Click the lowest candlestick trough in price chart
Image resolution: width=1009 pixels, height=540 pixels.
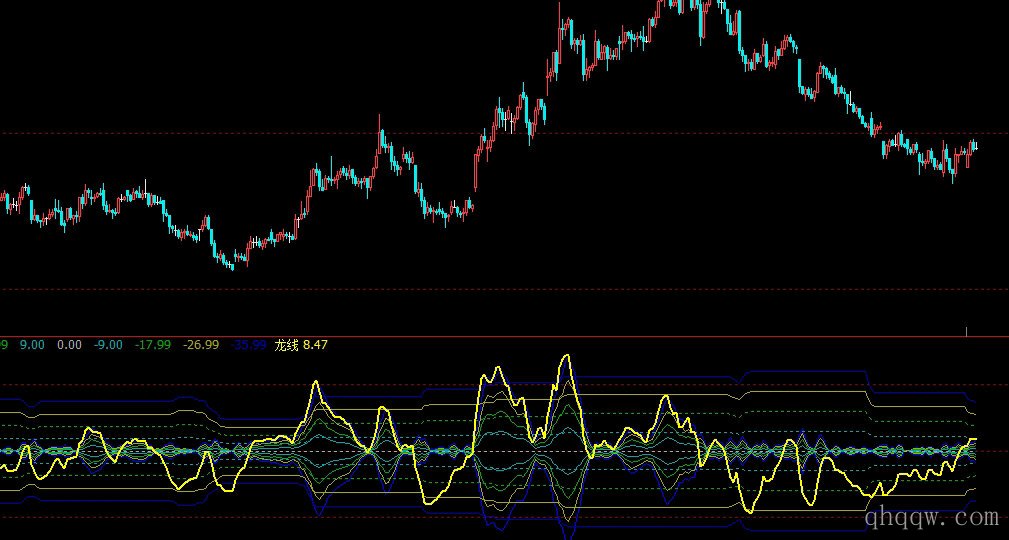click(232, 264)
